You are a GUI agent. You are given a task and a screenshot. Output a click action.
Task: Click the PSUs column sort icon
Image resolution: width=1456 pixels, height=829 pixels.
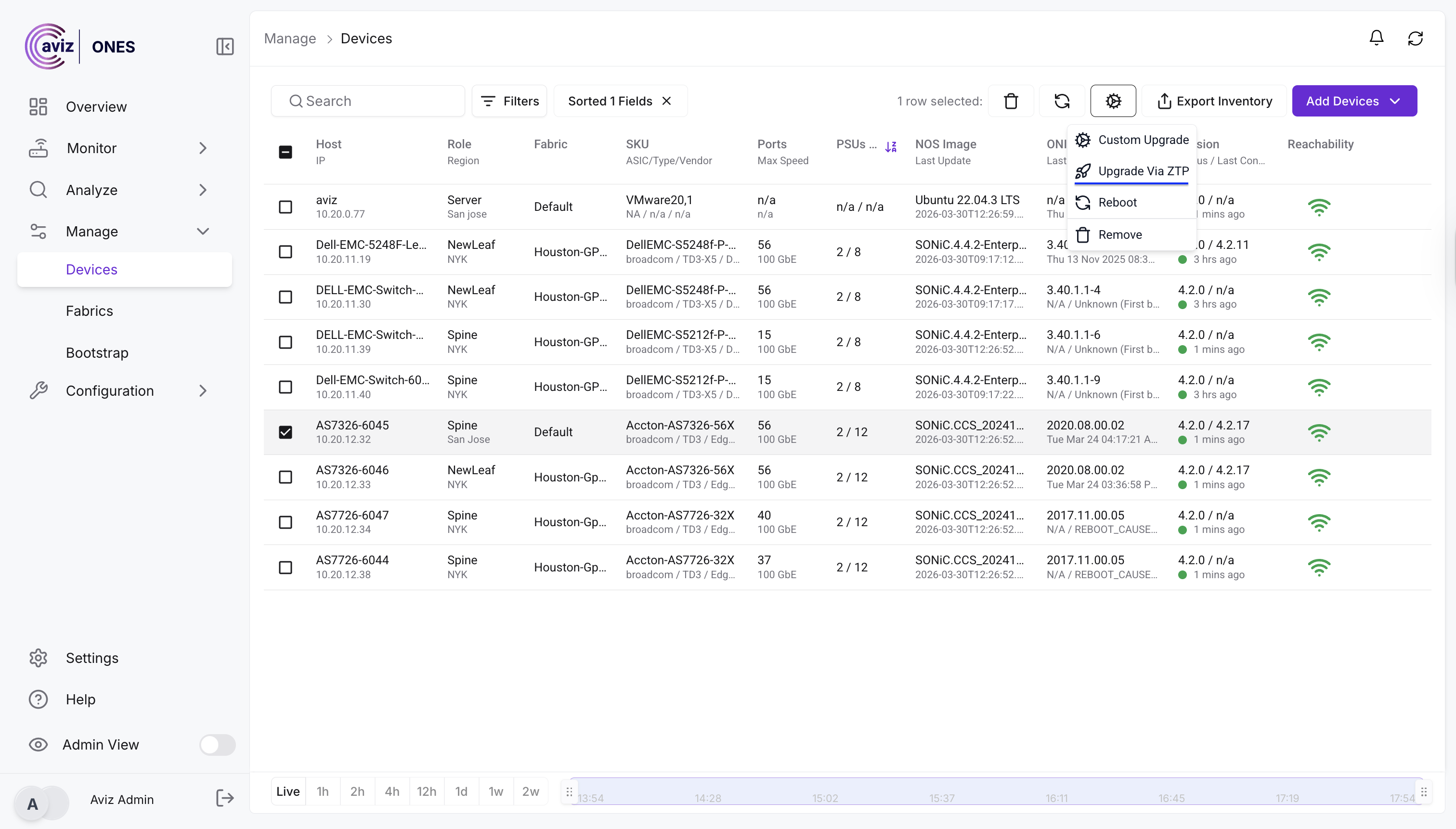(x=891, y=146)
